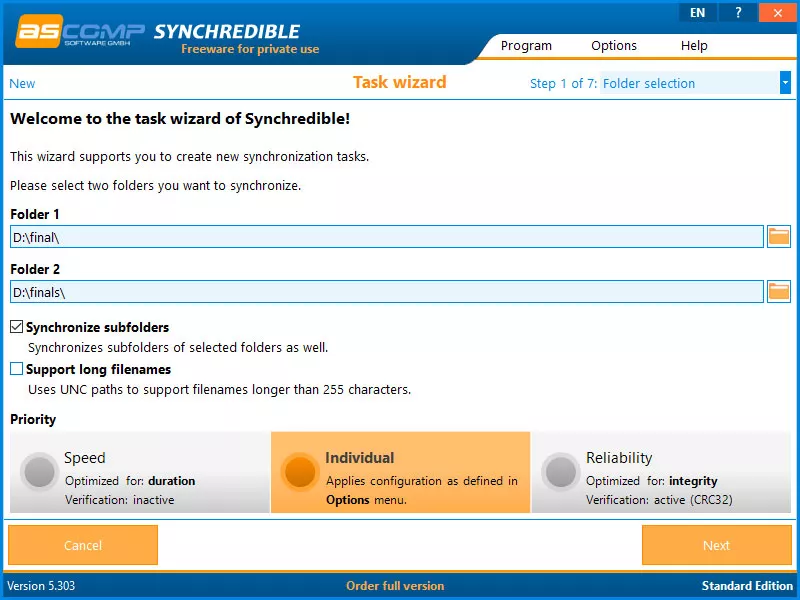Open the Folder selection step combo box
The image size is (800, 600).
pyautogui.click(x=695, y=83)
